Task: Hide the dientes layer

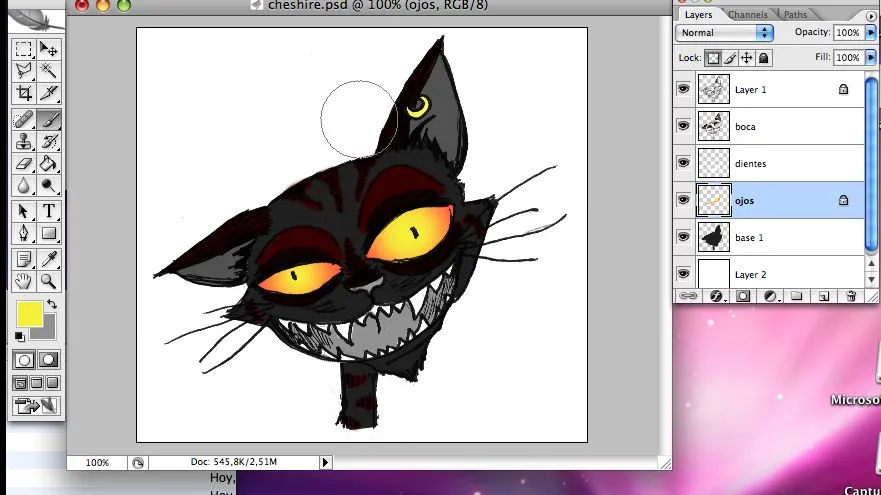Action: (683, 163)
